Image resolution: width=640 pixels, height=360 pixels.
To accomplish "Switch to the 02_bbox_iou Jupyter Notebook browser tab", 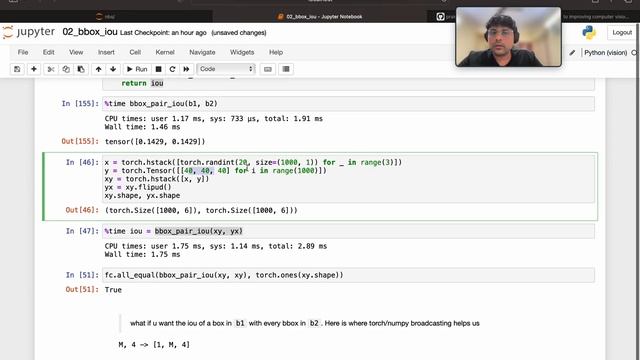I will tap(320, 17).
